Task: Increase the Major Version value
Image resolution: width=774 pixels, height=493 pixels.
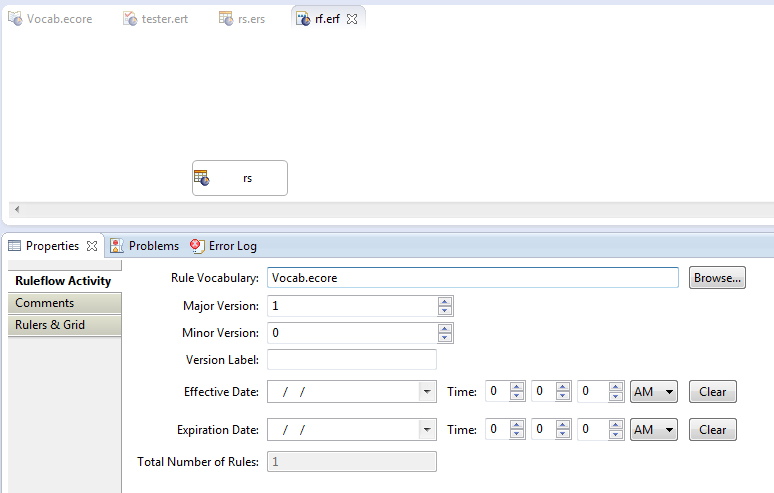Action: [x=445, y=302]
